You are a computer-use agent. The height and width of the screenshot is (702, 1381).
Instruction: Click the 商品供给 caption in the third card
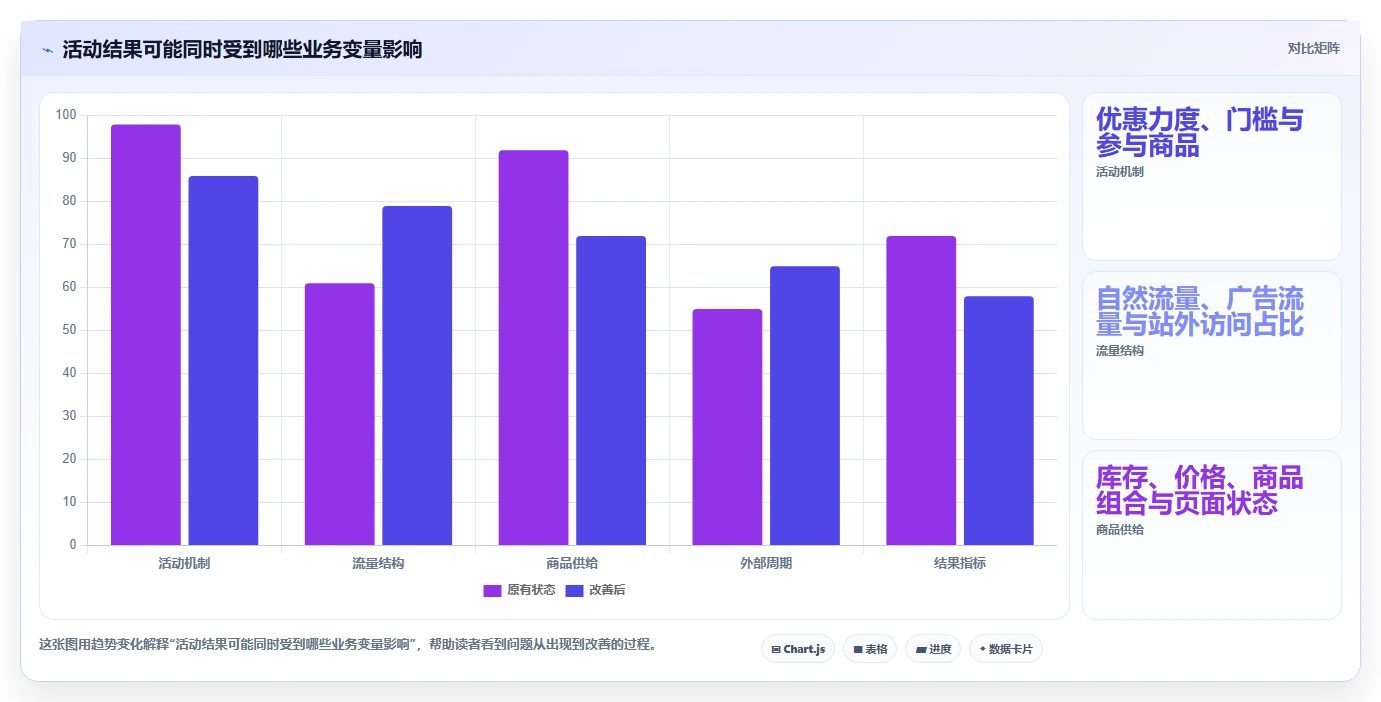click(x=1119, y=530)
